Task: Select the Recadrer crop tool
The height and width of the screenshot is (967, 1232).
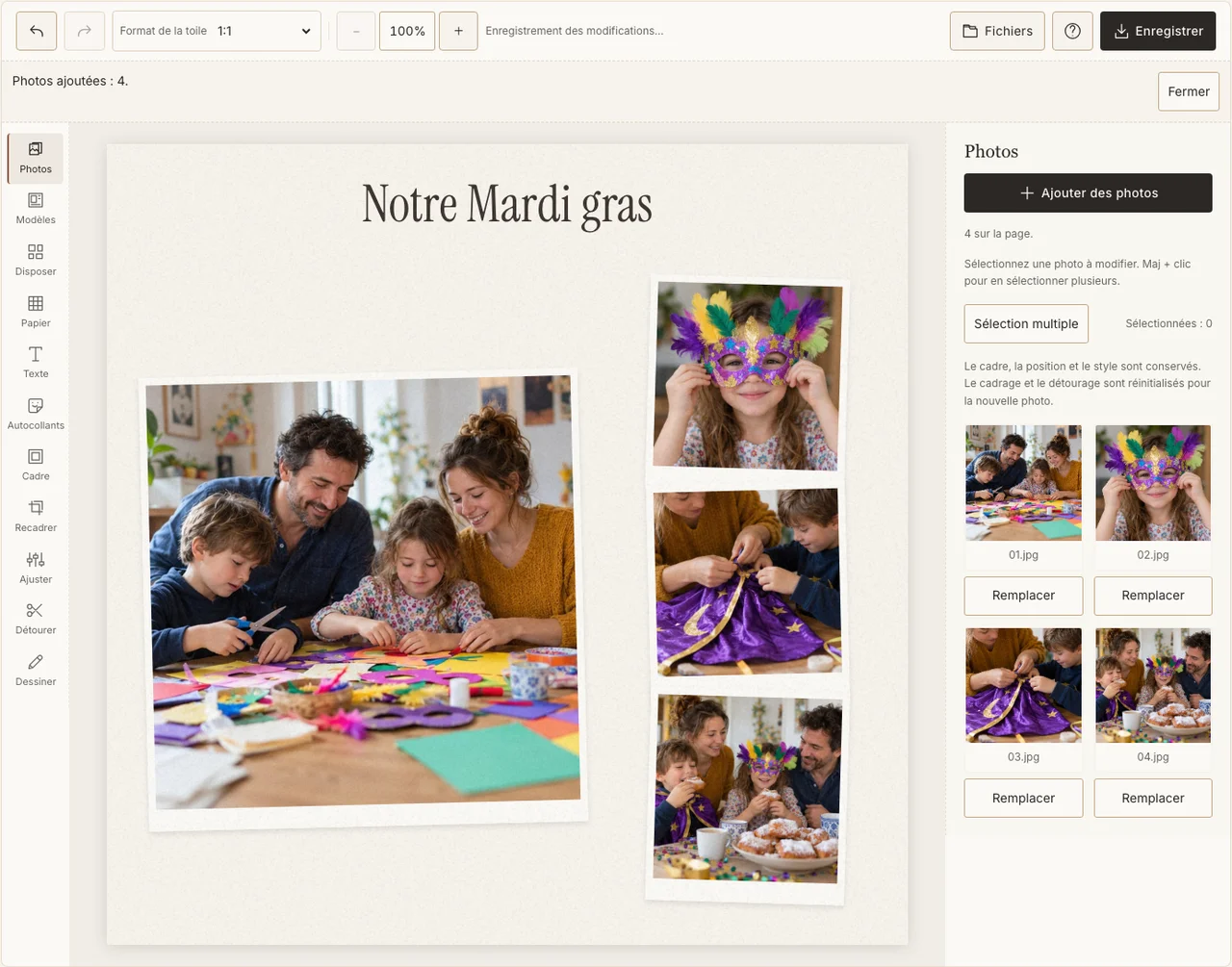Action: [x=36, y=517]
